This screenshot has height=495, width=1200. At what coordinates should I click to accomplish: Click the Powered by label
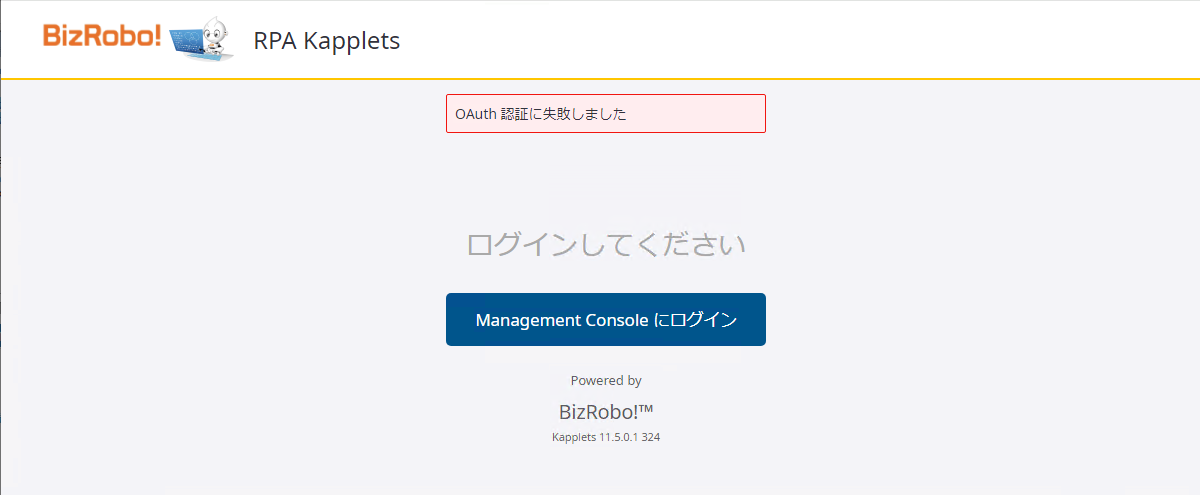tap(606, 380)
